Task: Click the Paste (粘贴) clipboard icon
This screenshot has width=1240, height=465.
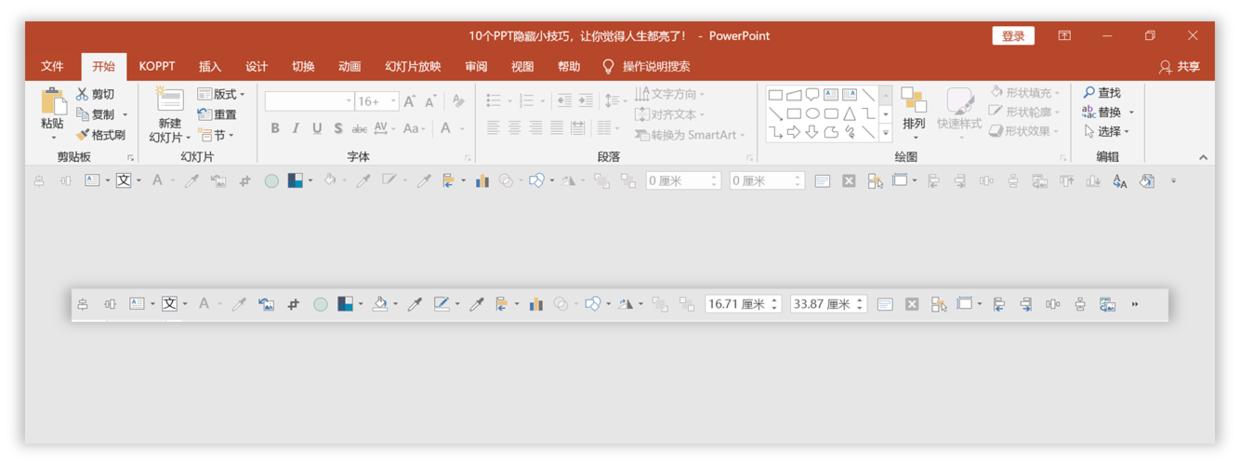Action: point(51,102)
